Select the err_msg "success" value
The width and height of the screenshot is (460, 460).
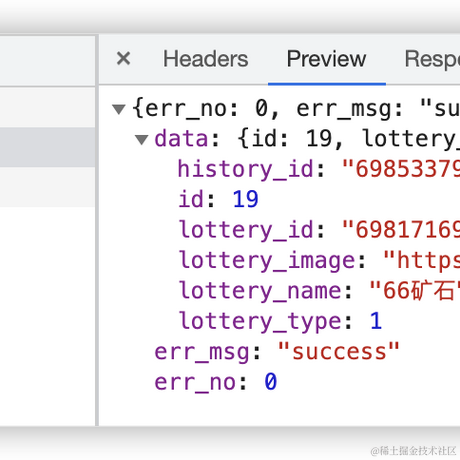[339, 351]
